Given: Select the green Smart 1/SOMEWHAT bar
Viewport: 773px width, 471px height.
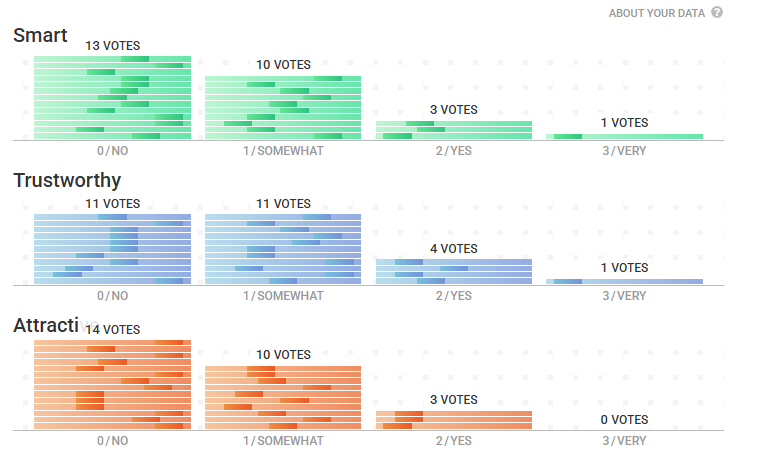Looking at the screenshot, I should 283,107.
